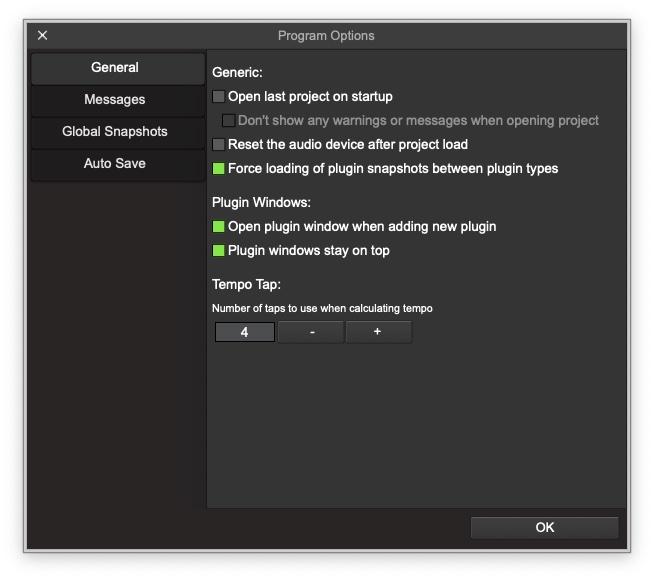
Task: Tick Don't show any warnings checkbox
Action: click(229, 121)
